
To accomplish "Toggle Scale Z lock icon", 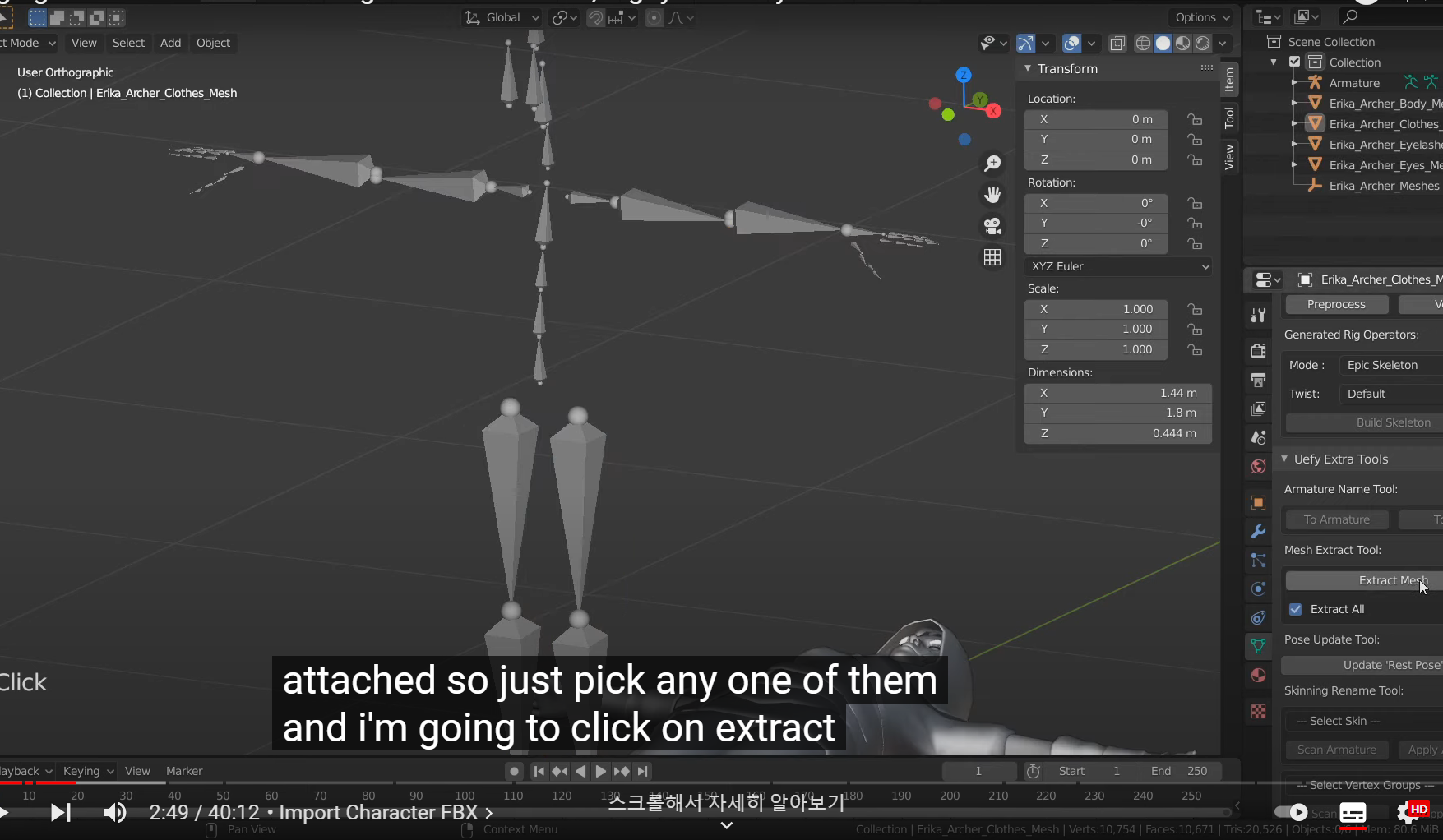I will 1195,349.
